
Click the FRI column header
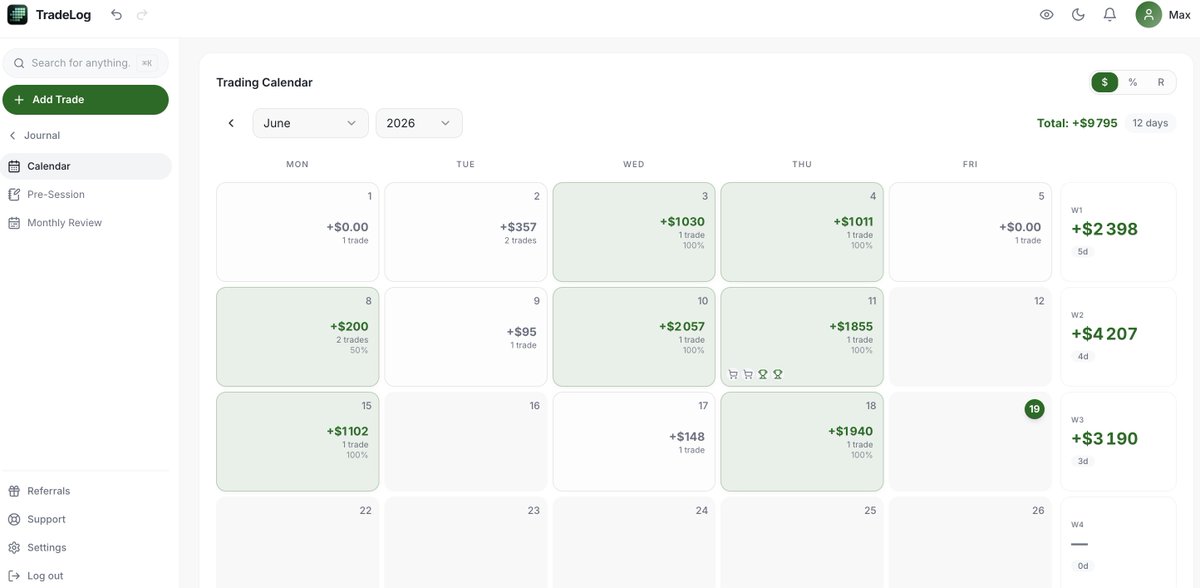tap(970, 164)
